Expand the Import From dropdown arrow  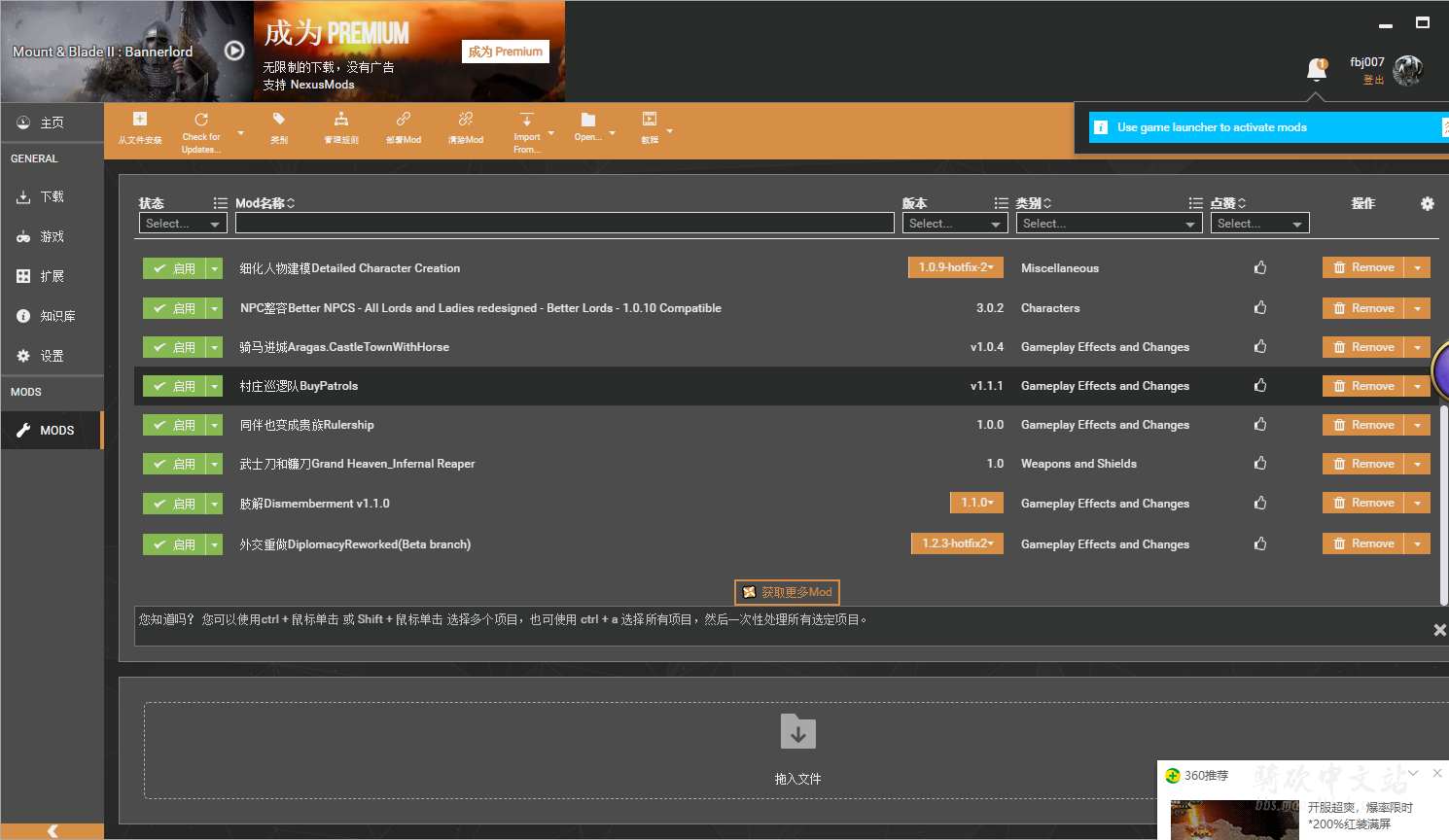pos(551,133)
